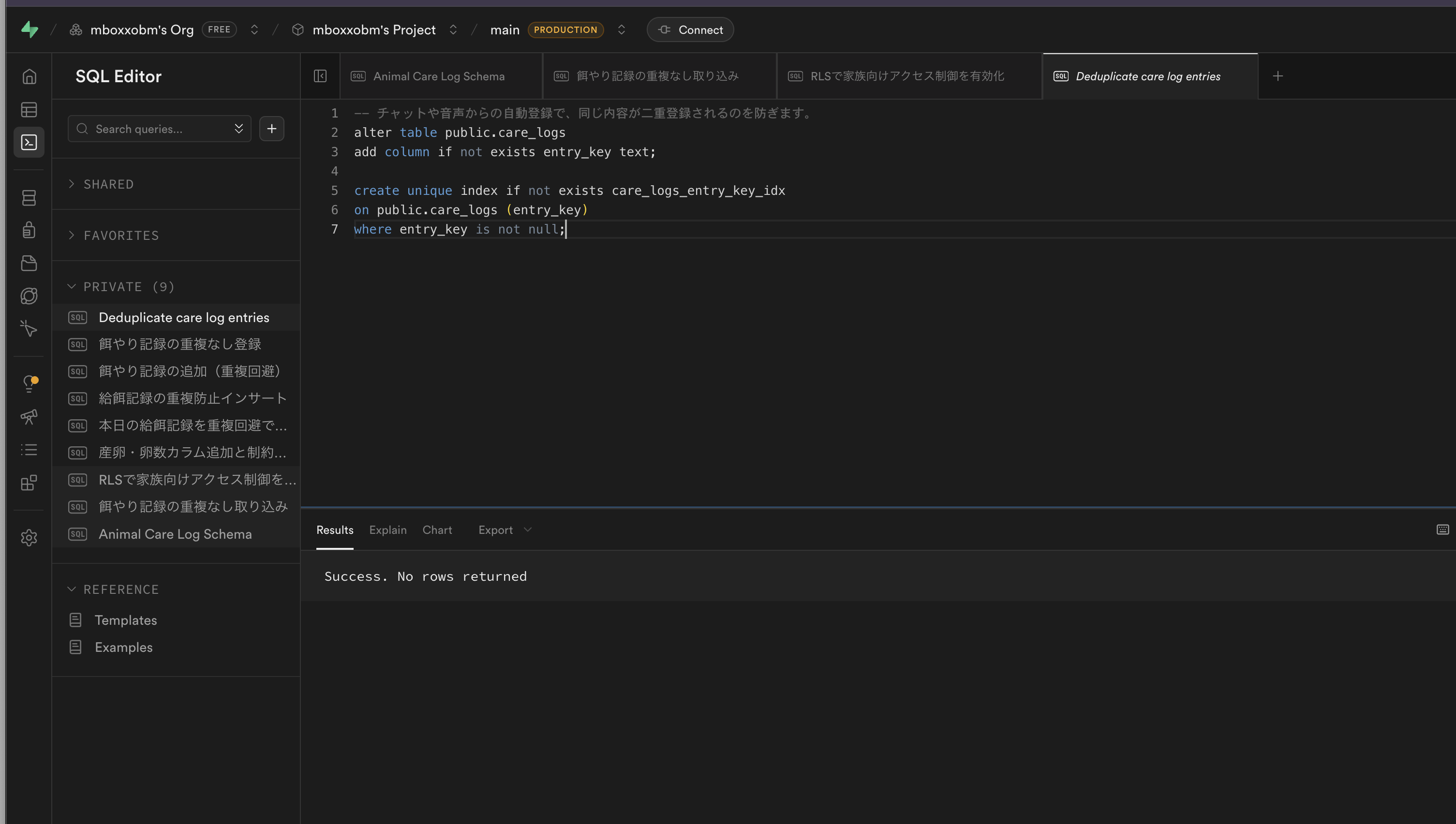Open the Database sidebar icon
This screenshot has width=1456, height=824.
click(29, 197)
